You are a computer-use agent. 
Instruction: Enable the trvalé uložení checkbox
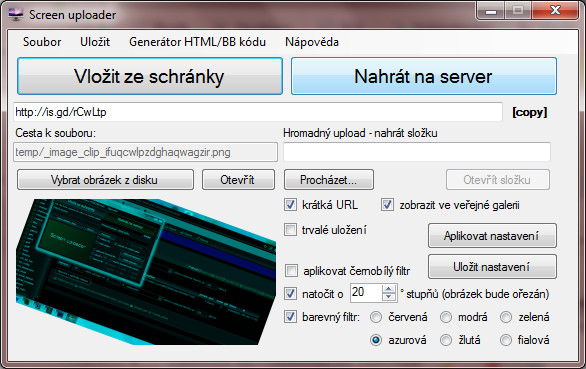(290, 230)
